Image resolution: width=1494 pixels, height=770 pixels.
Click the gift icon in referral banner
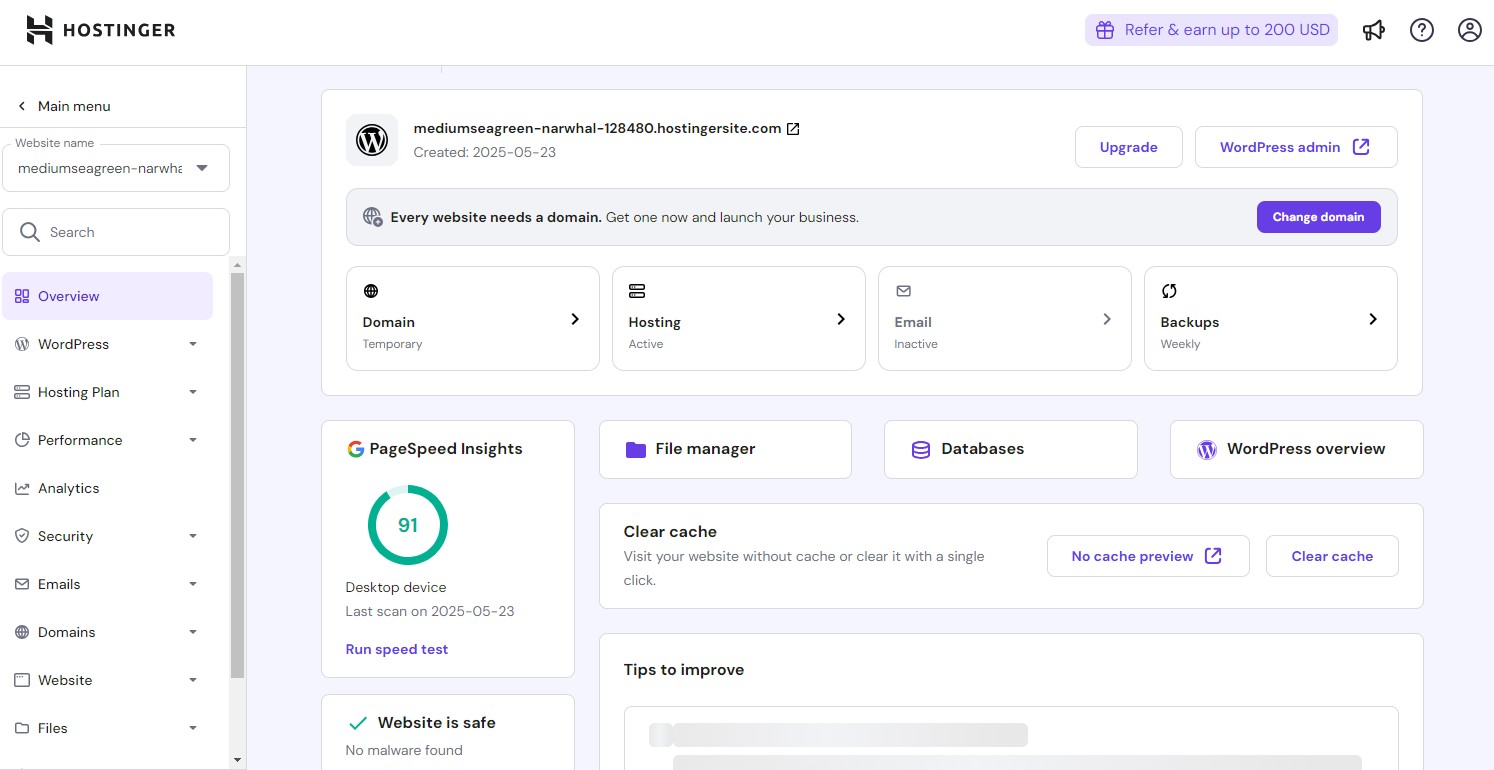coord(1105,30)
